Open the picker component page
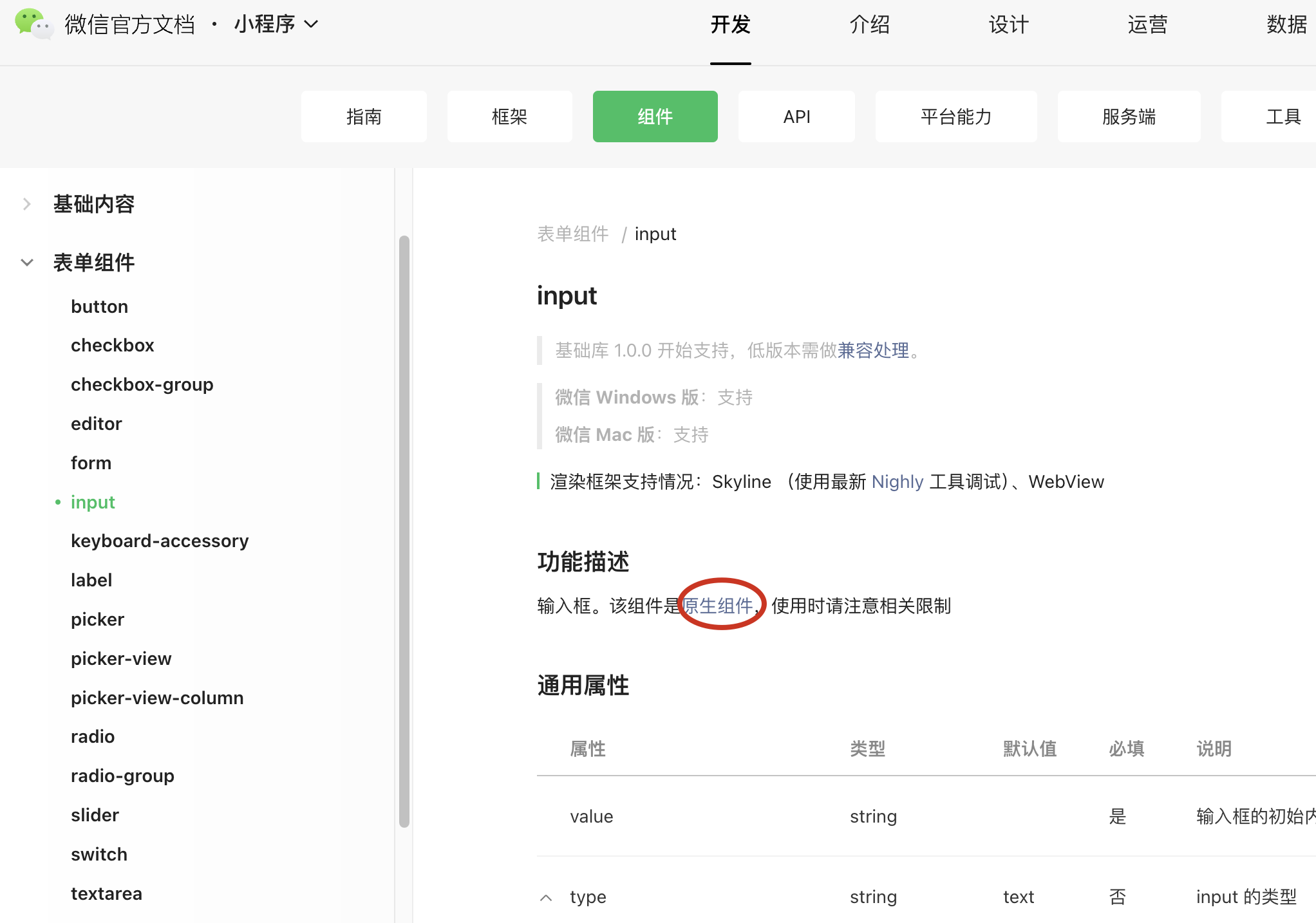Screen dimensions: 1316x923 pyautogui.click(x=97, y=620)
